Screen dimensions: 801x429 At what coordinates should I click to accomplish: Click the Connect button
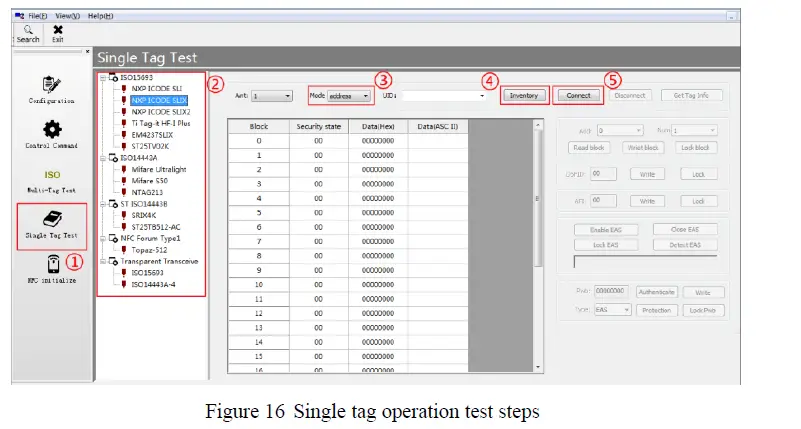coord(578,96)
